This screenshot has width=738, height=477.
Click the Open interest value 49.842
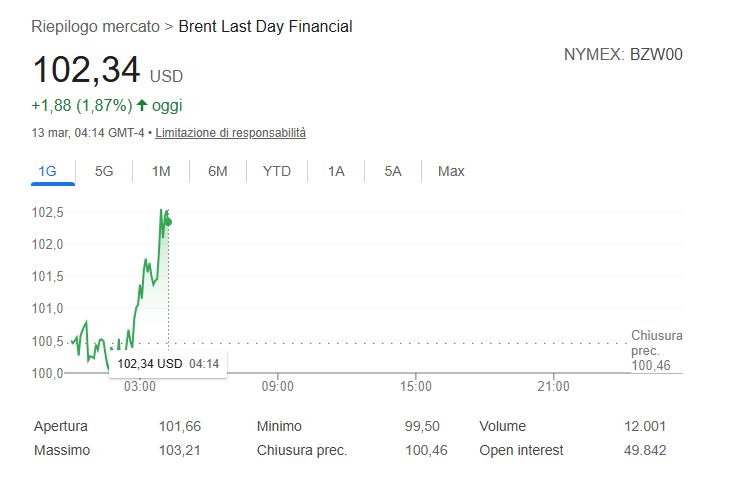tap(645, 450)
